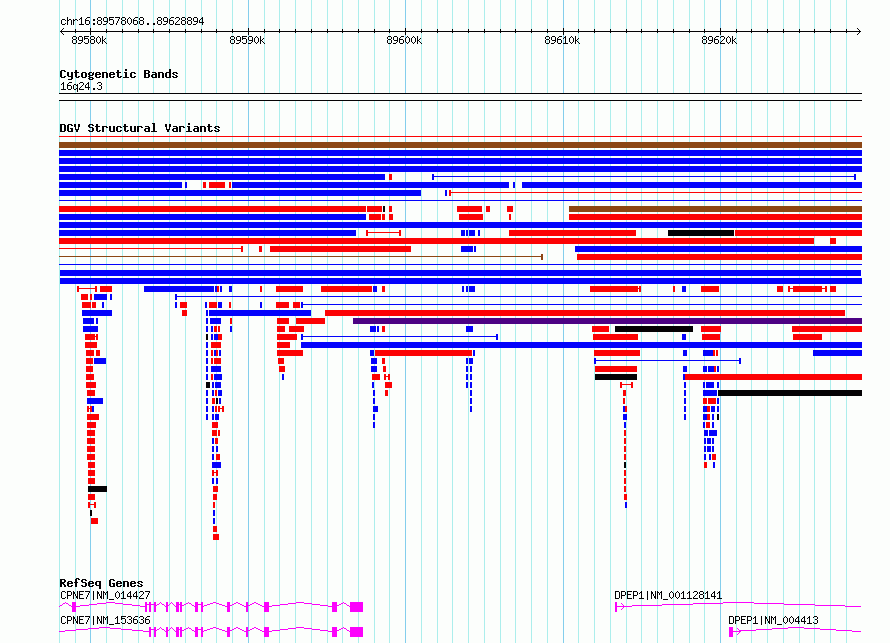The height and width of the screenshot is (643, 890).
Task: Click the 89580k ruler label
Action: (x=89, y=40)
